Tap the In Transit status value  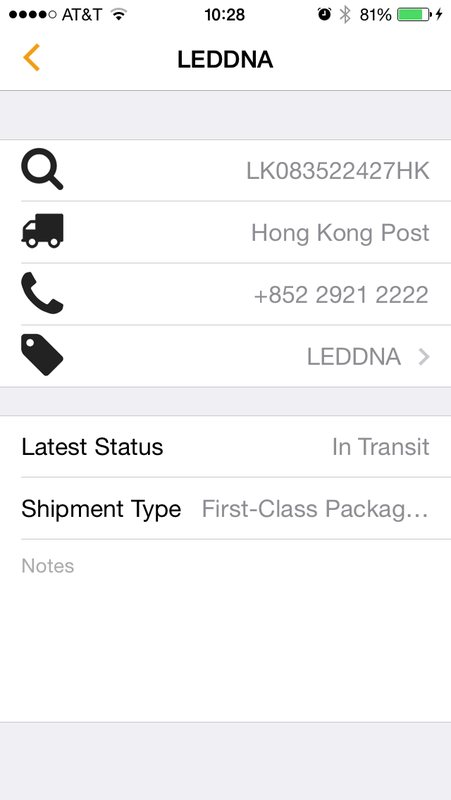(381, 447)
